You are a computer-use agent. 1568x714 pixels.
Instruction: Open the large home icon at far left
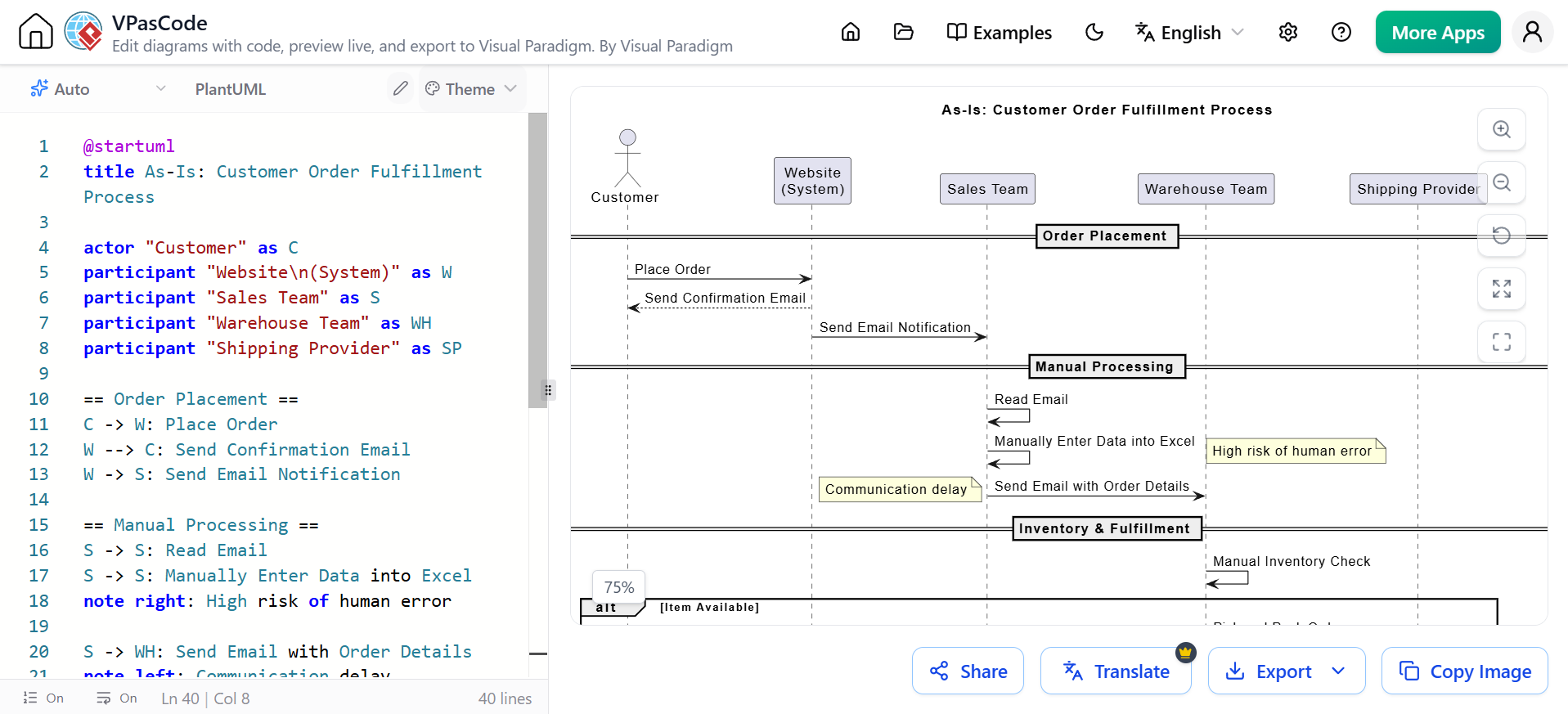[35, 32]
